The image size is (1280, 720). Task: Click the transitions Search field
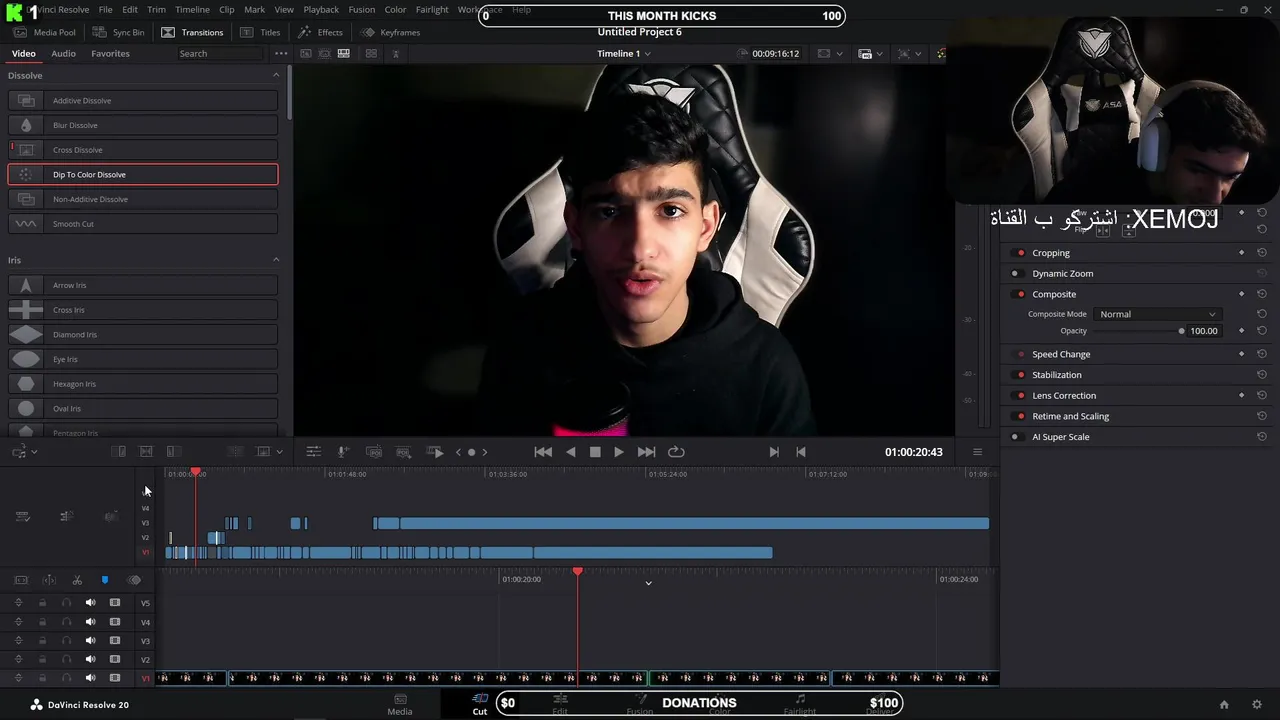click(220, 54)
